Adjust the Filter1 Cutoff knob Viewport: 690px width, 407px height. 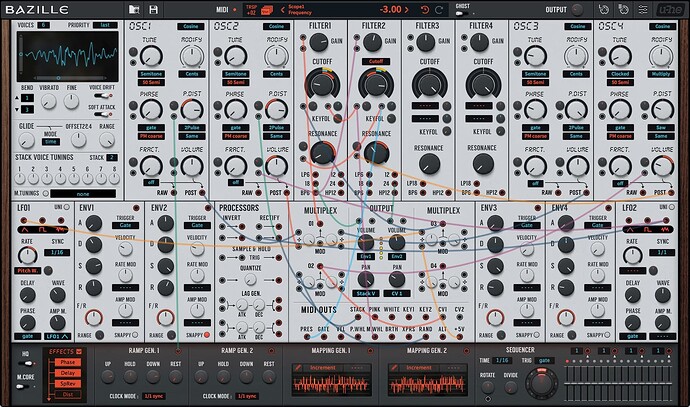322,84
